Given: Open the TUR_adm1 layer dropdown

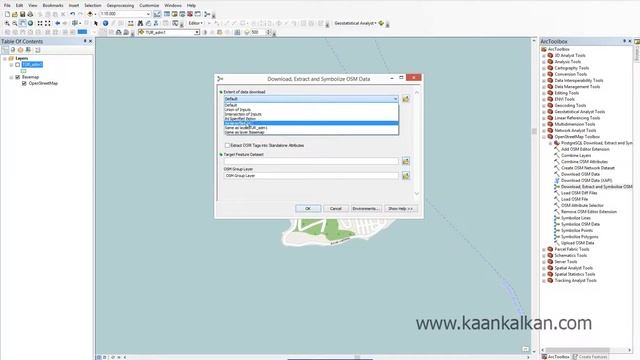Looking at the screenshot, I should coord(197,32).
